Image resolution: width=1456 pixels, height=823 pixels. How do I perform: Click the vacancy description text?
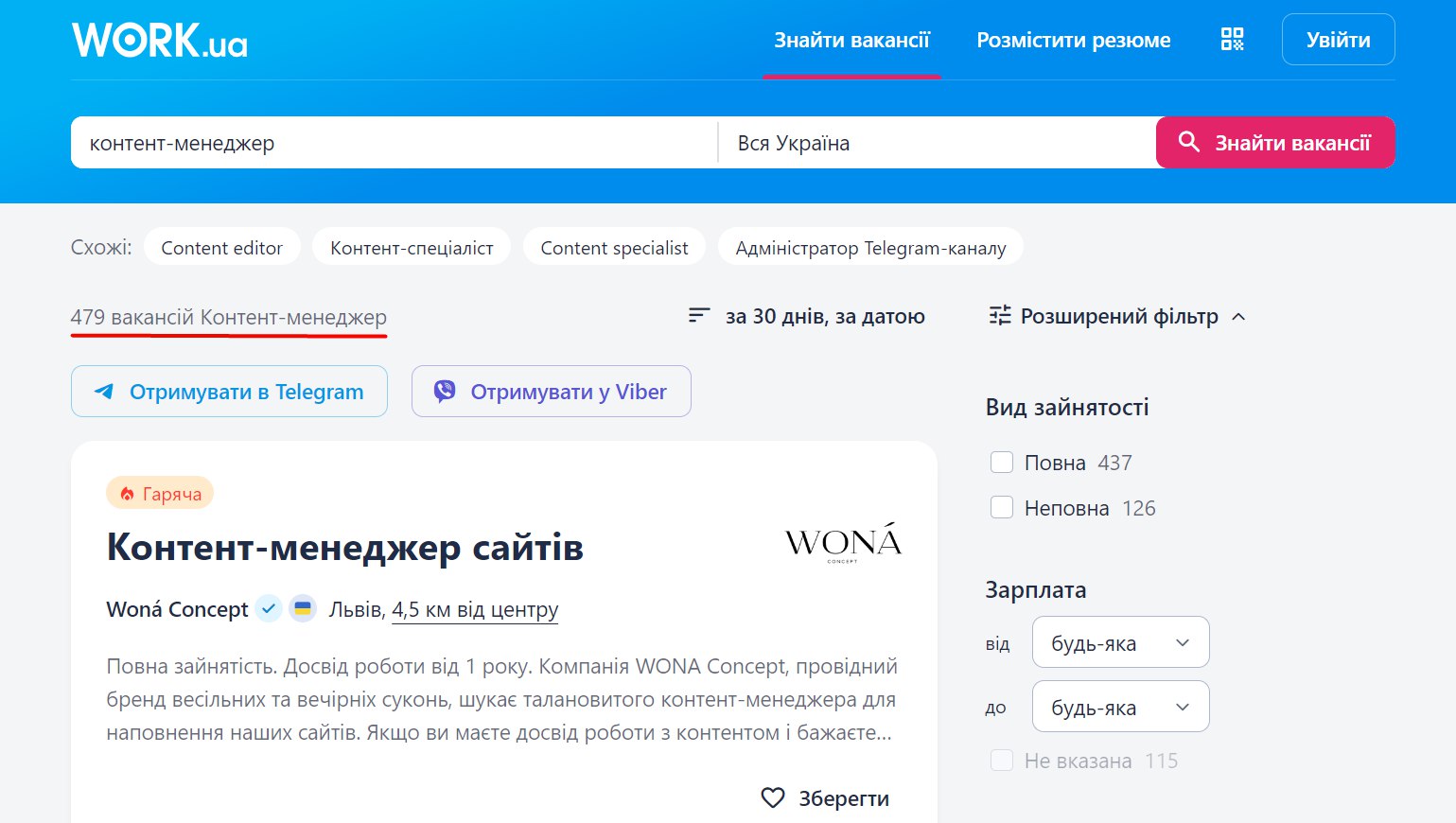pyautogui.click(x=501, y=699)
